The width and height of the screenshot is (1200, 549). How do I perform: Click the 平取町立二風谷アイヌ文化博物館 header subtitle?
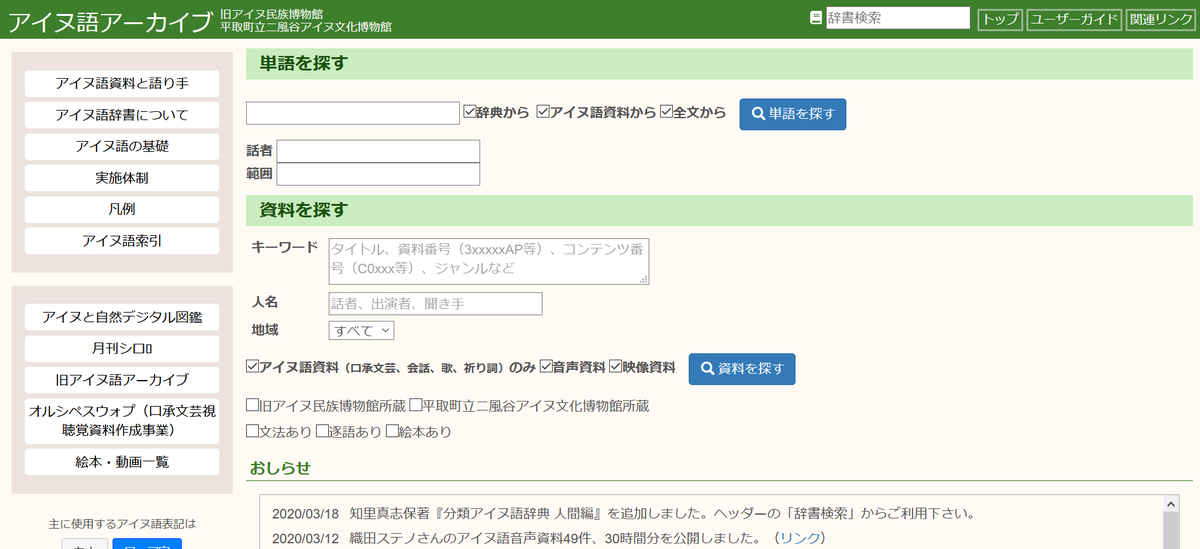[x=306, y=26]
